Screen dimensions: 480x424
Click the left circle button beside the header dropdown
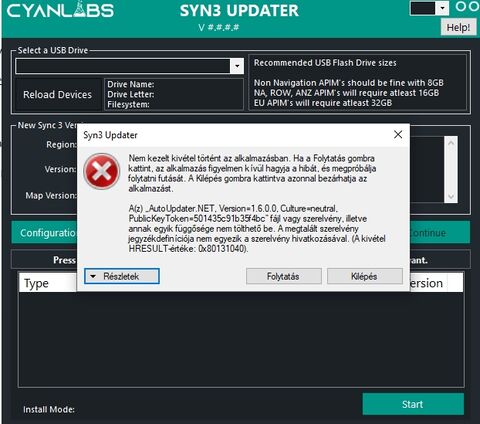461,7
